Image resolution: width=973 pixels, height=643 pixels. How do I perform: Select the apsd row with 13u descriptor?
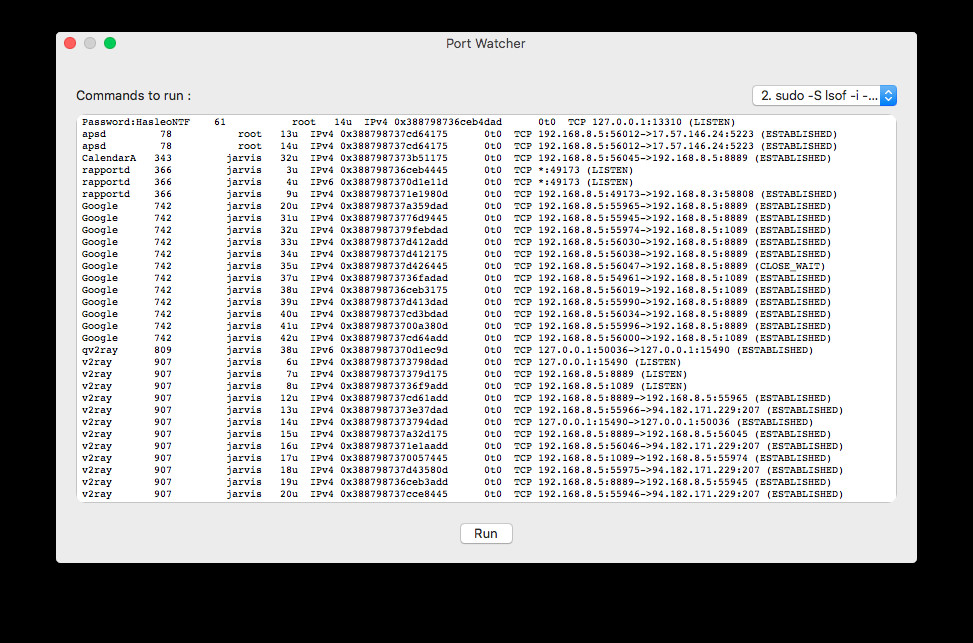point(459,134)
